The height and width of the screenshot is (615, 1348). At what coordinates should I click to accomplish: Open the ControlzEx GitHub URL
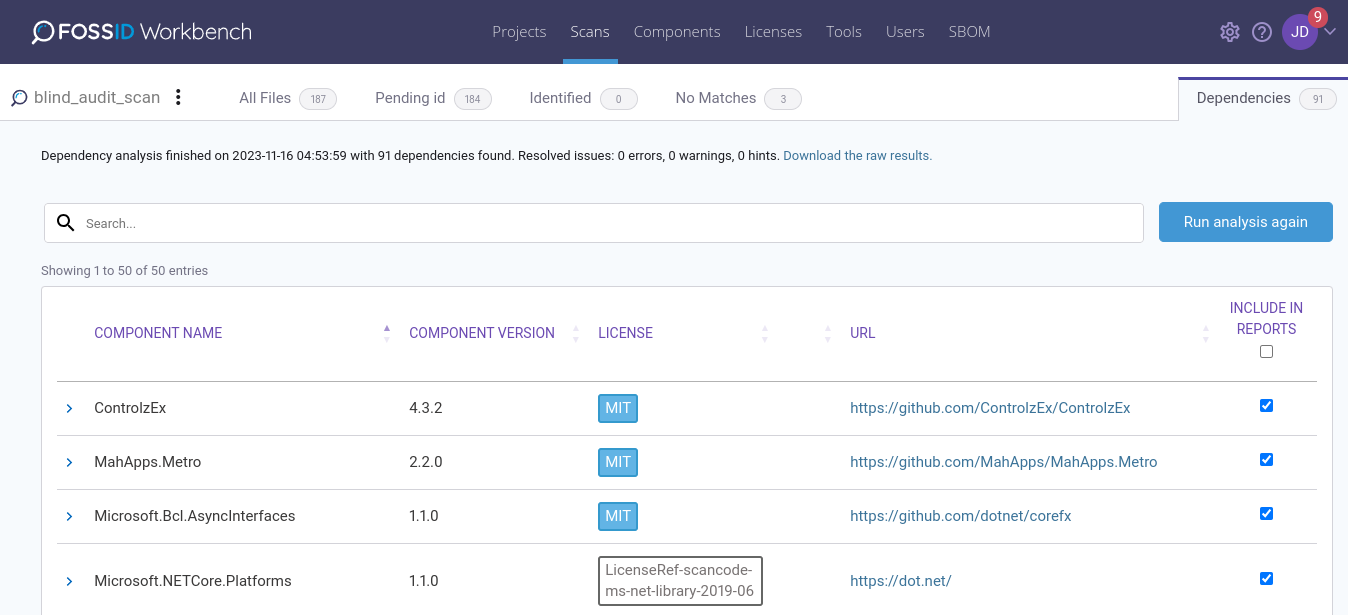(x=990, y=408)
